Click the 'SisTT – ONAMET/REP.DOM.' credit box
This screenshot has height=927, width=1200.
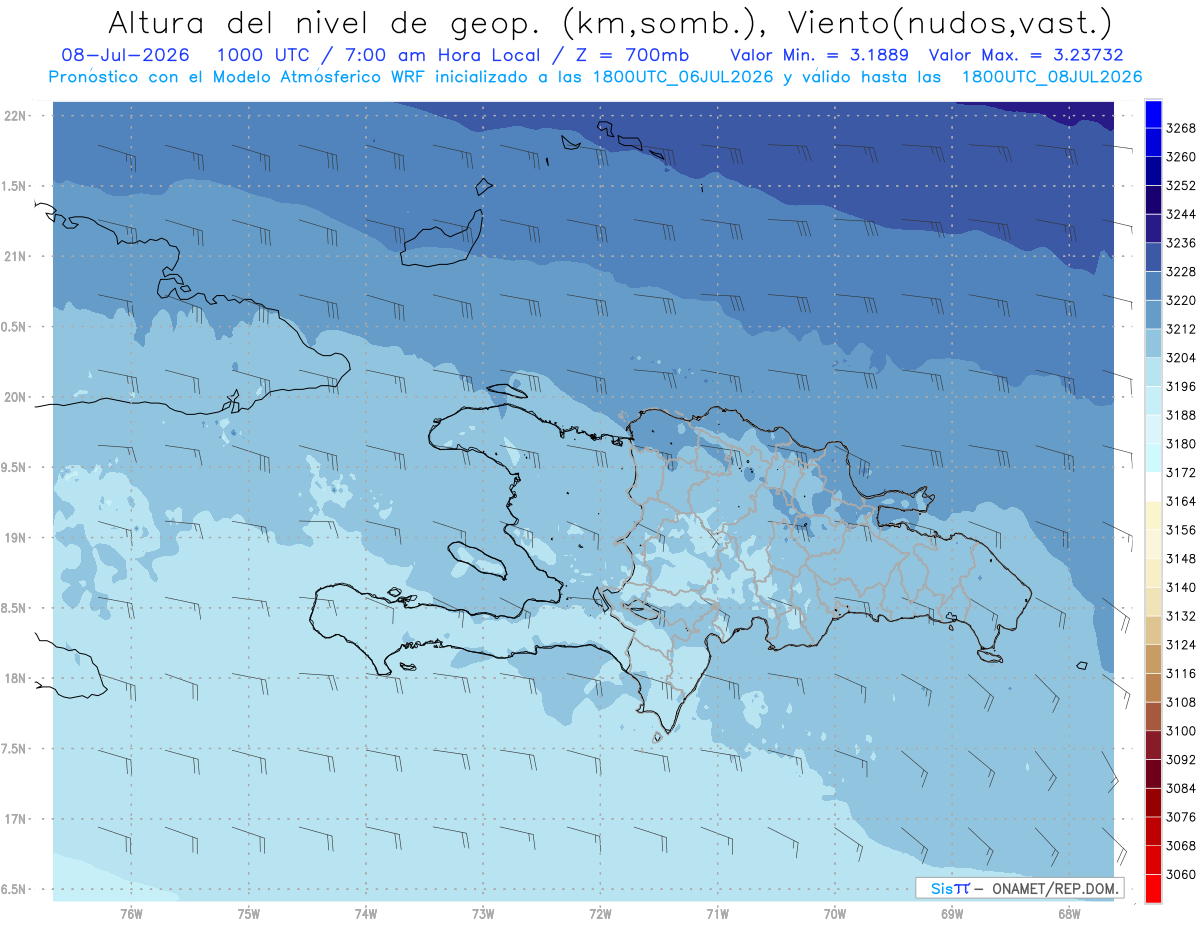click(x=1019, y=888)
